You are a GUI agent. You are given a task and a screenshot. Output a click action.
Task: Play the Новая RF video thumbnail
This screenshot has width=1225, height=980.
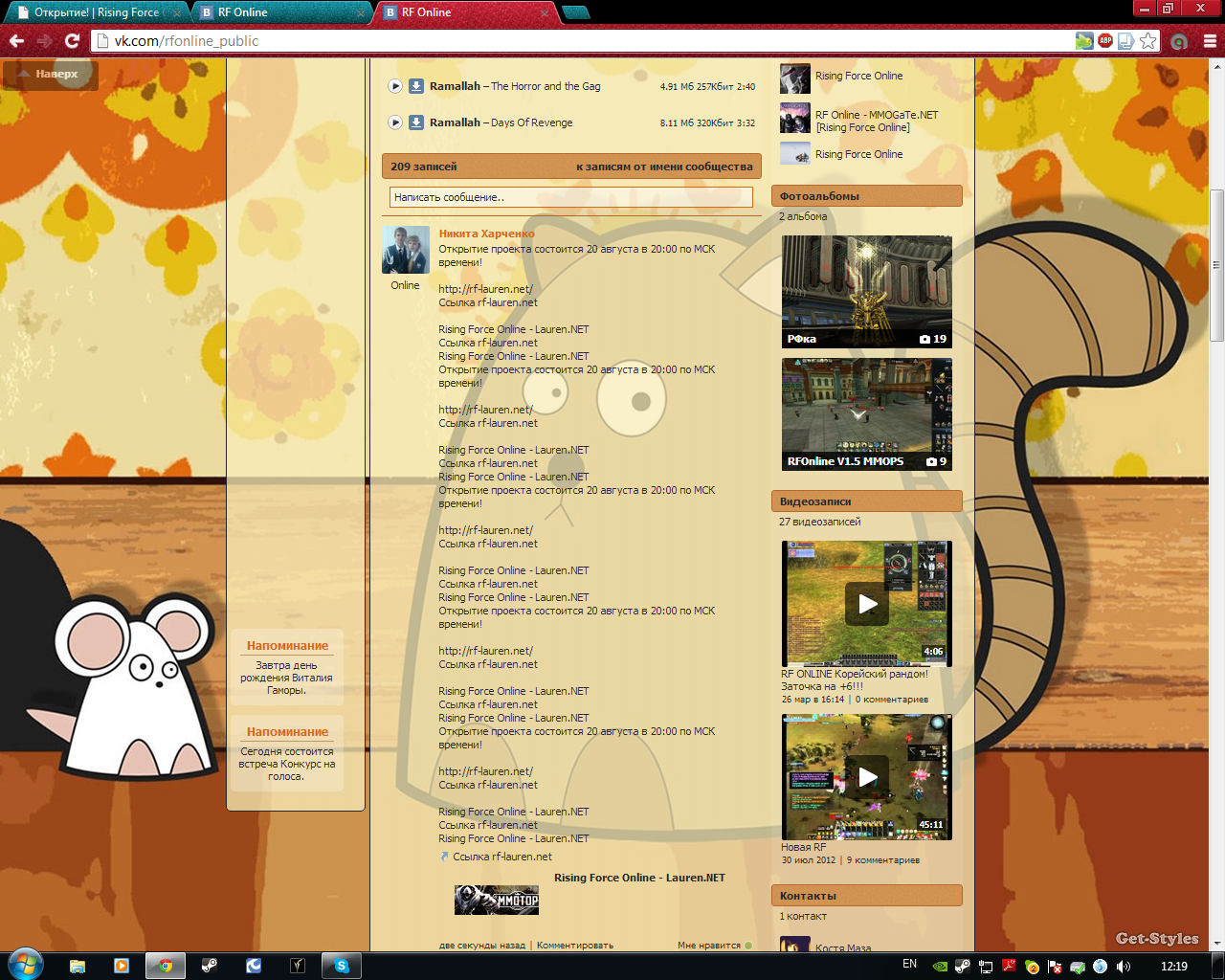tap(867, 777)
